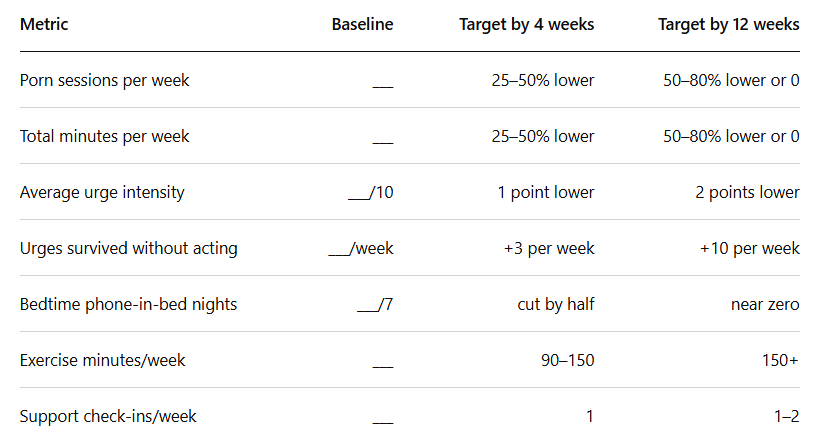Click the blank before /week in urges survived
Image resolution: width=836 pixels, height=447 pixels.
tap(339, 254)
